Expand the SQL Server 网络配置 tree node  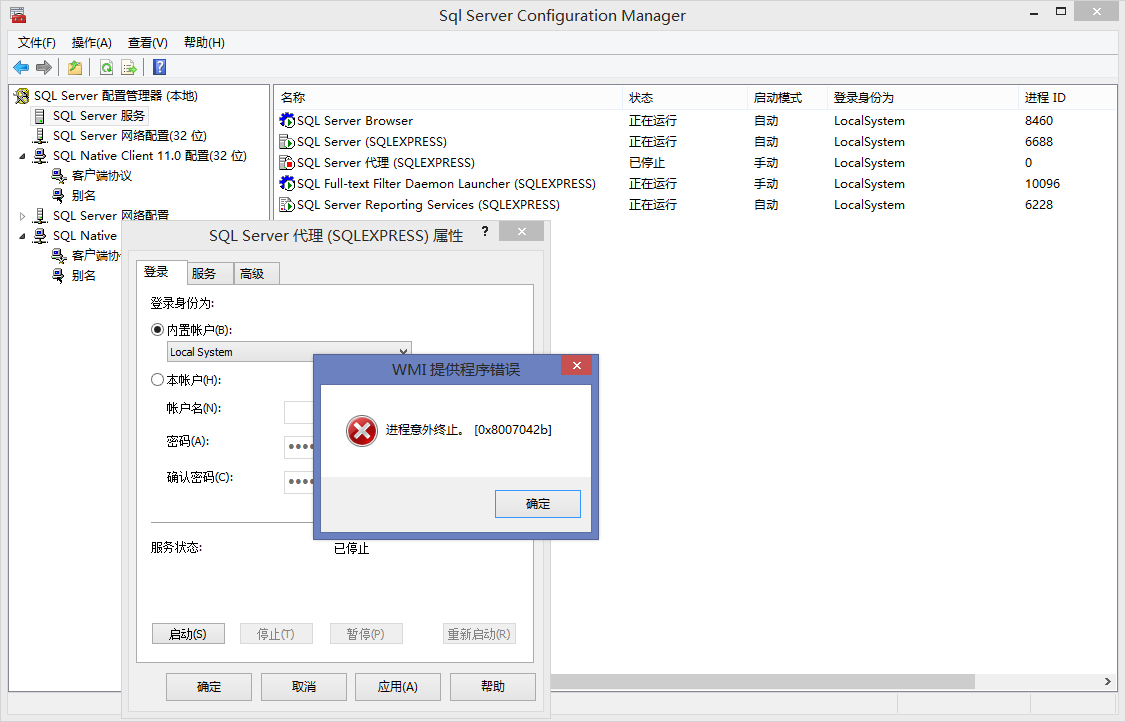(22, 216)
